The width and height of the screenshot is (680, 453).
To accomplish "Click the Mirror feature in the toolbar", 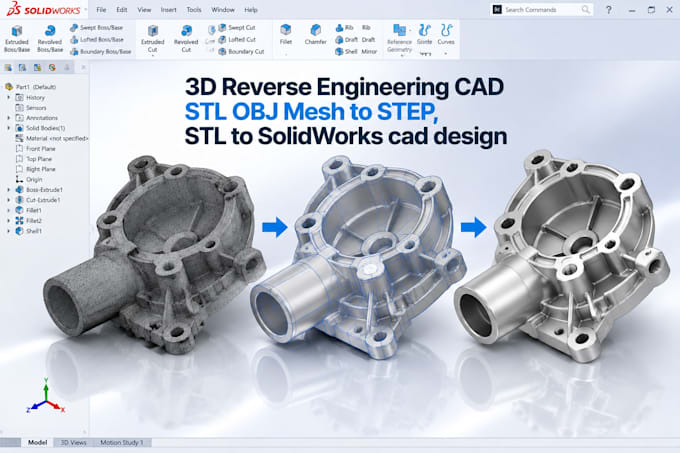I will 369,52.
